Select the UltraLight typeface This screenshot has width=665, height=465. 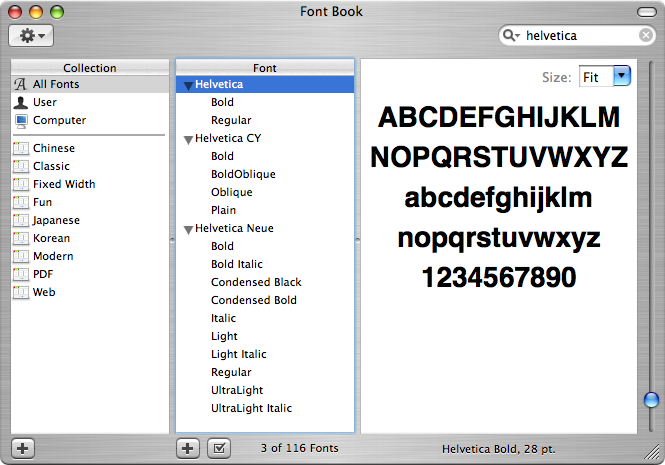(x=237, y=390)
